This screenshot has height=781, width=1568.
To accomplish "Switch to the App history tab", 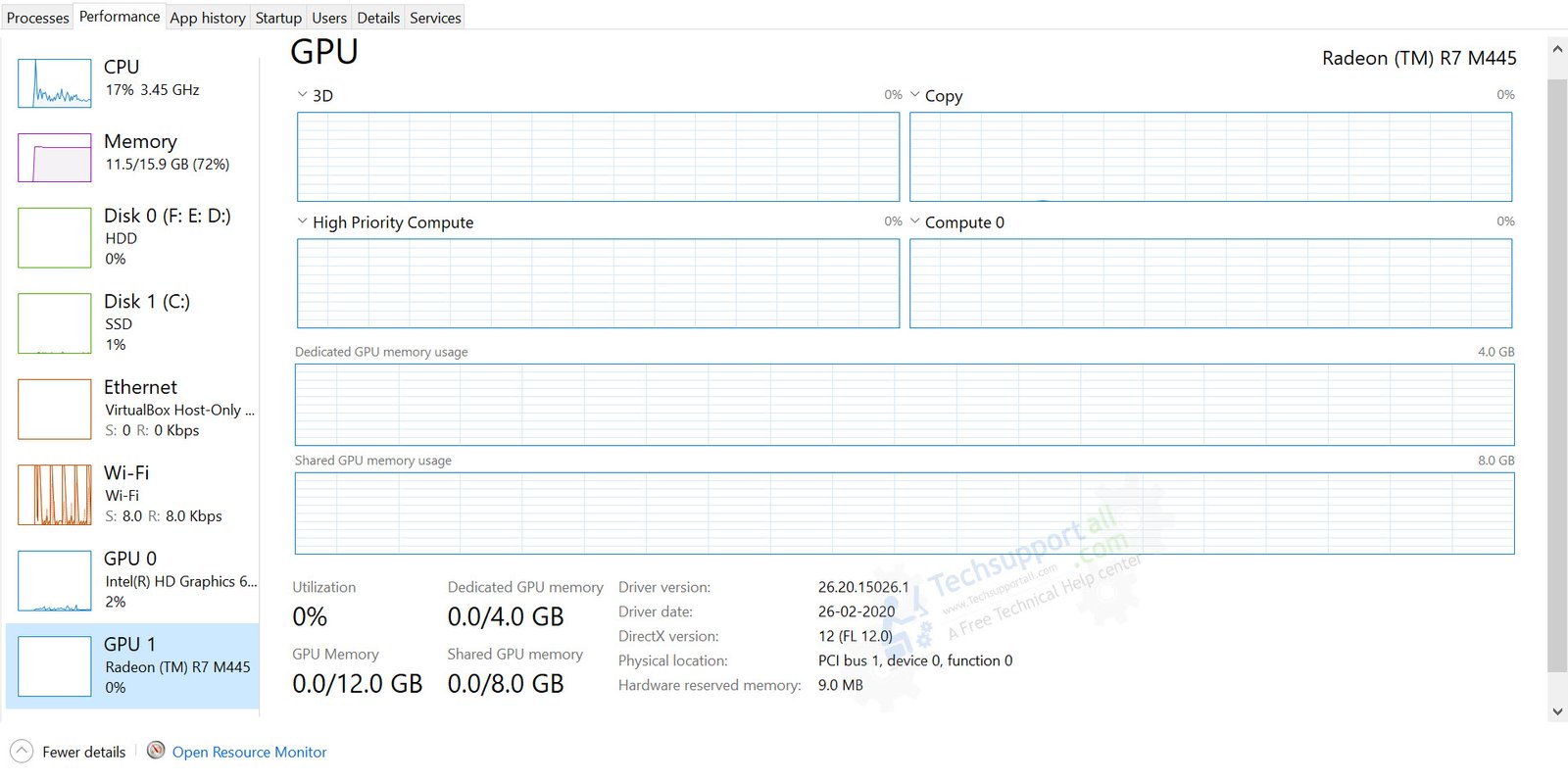I will tap(208, 18).
